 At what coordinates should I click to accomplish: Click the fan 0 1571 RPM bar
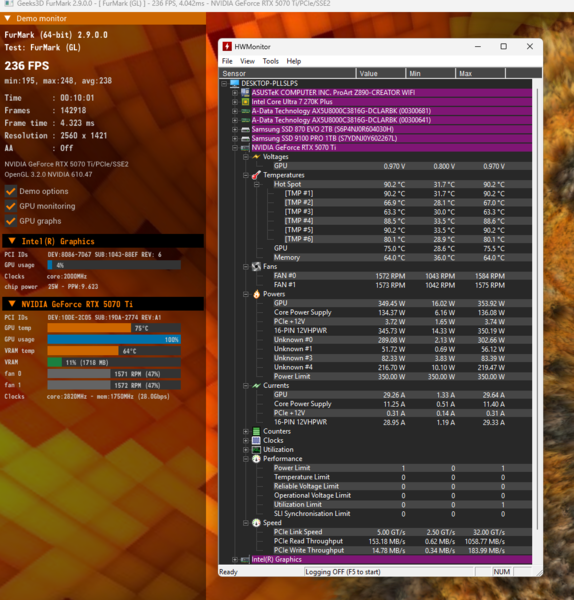(x=114, y=374)
